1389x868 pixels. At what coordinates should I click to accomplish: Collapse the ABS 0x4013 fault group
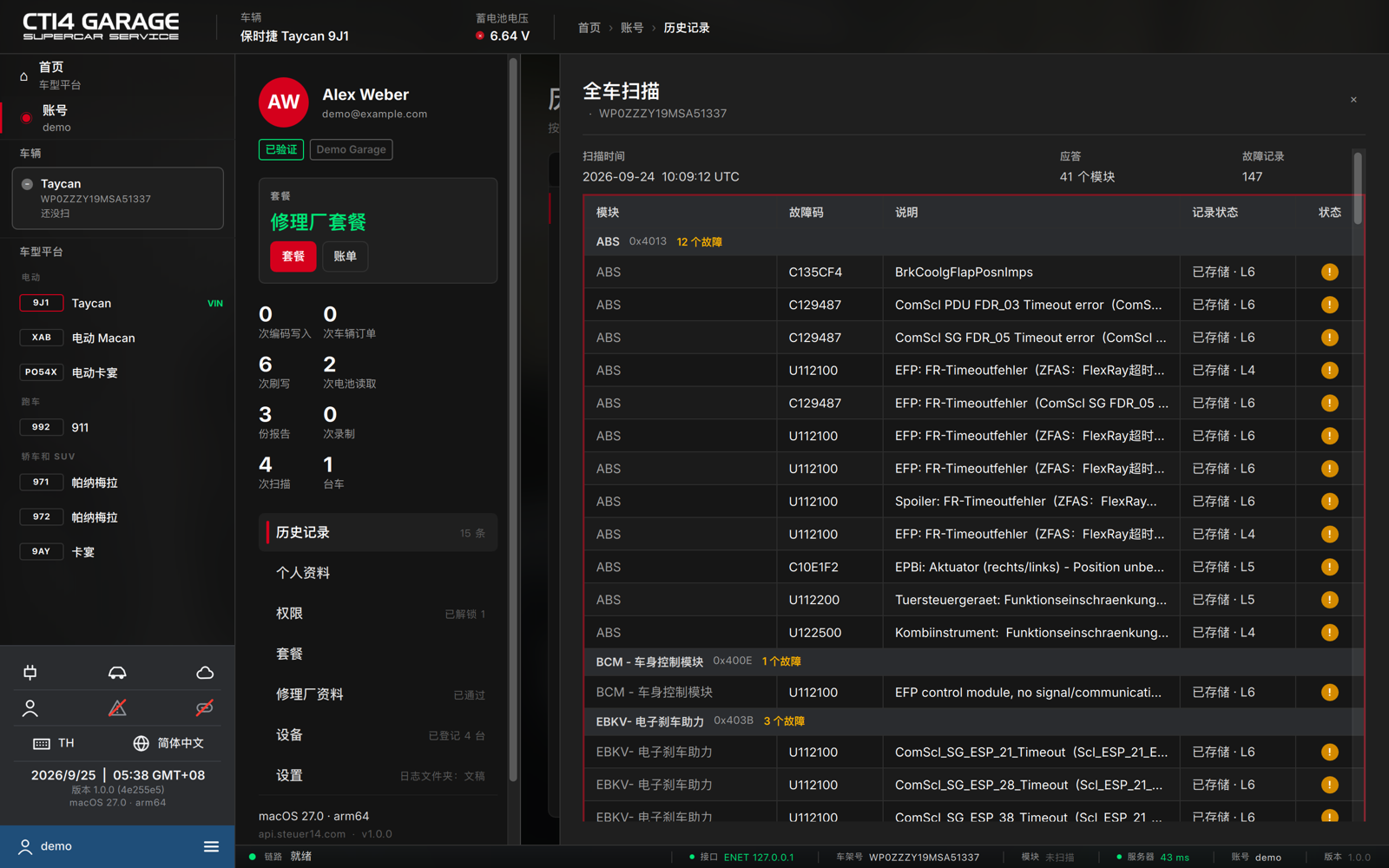point(972,241)
